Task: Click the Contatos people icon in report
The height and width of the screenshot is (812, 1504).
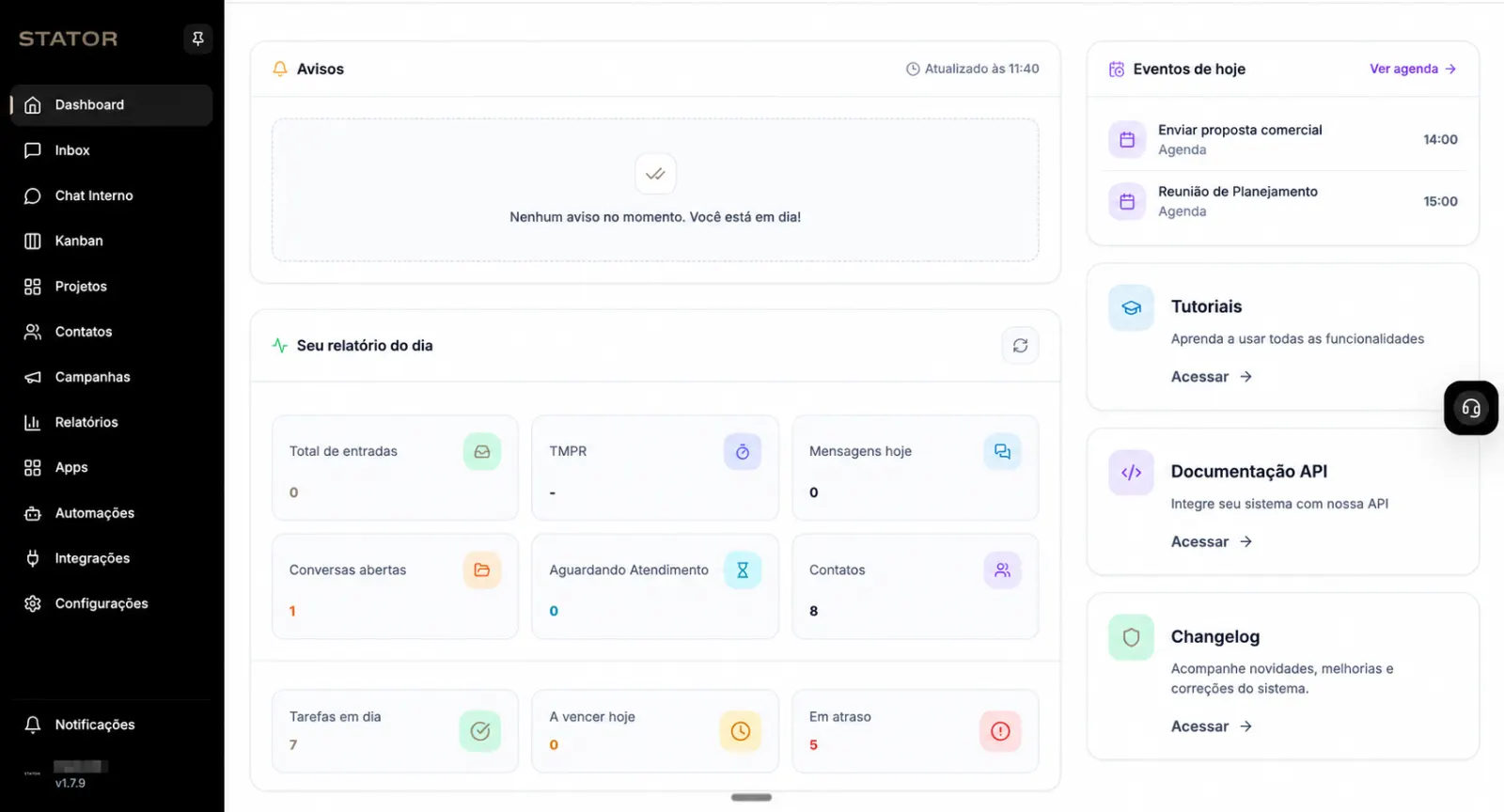Action: tap(1002, 570)
